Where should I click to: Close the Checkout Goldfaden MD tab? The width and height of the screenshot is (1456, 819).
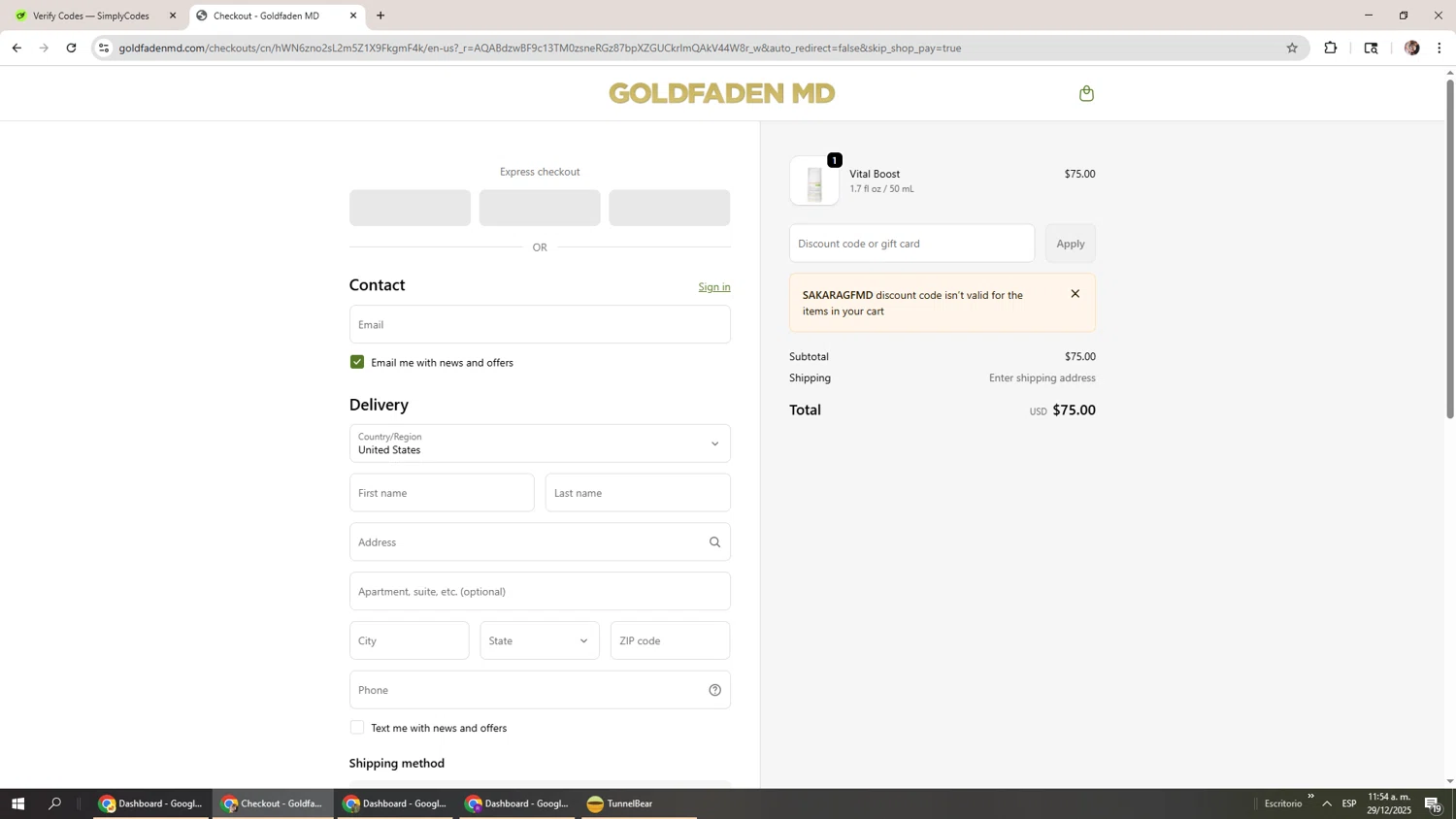[x=353, y=16]
